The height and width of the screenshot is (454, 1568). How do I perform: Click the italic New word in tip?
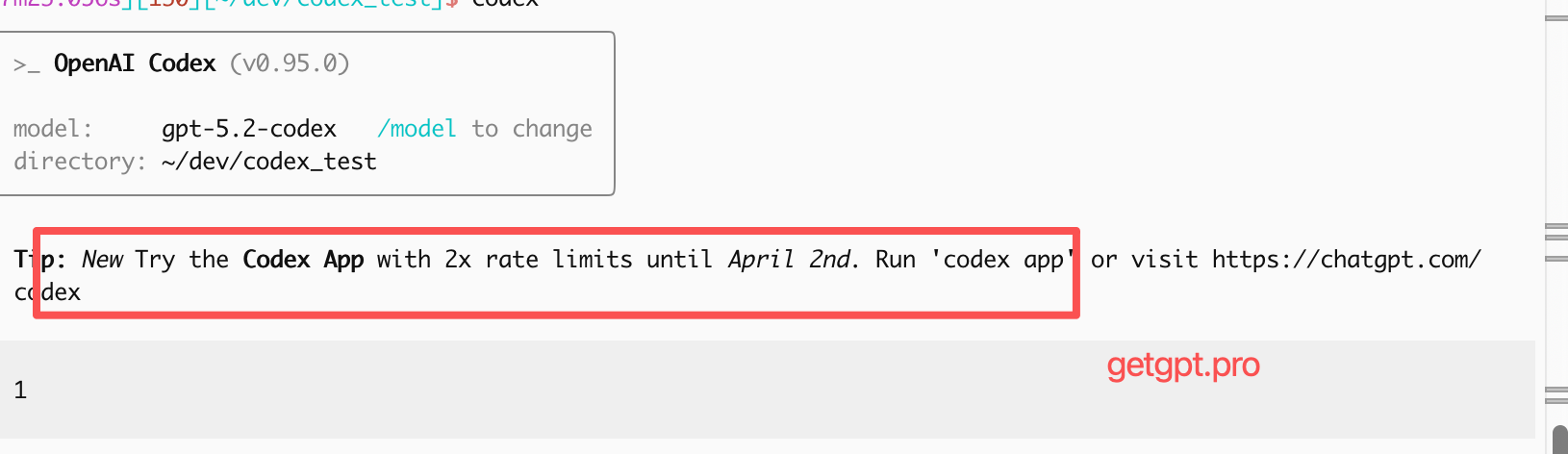tap(102, 260)
